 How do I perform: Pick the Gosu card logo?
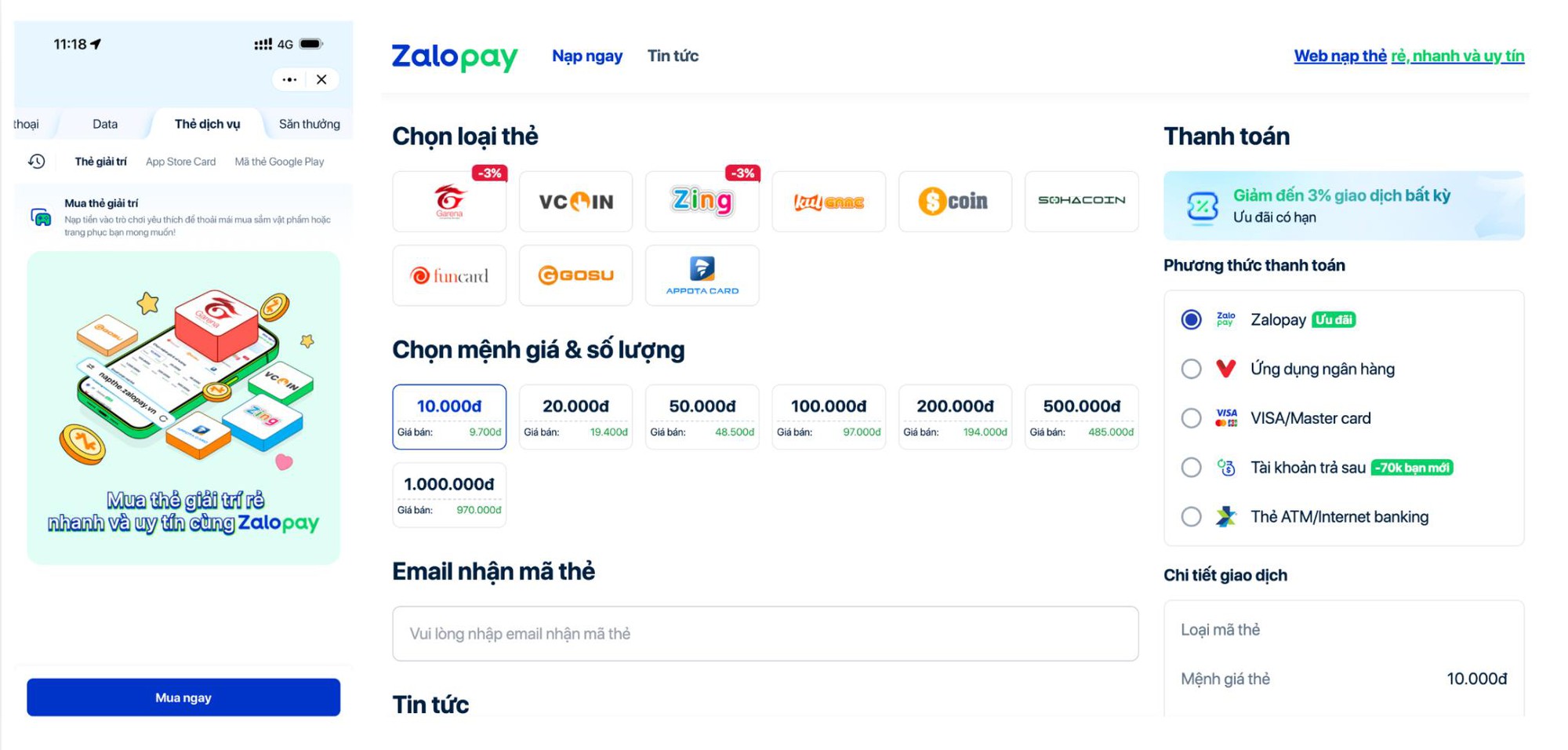575,275
